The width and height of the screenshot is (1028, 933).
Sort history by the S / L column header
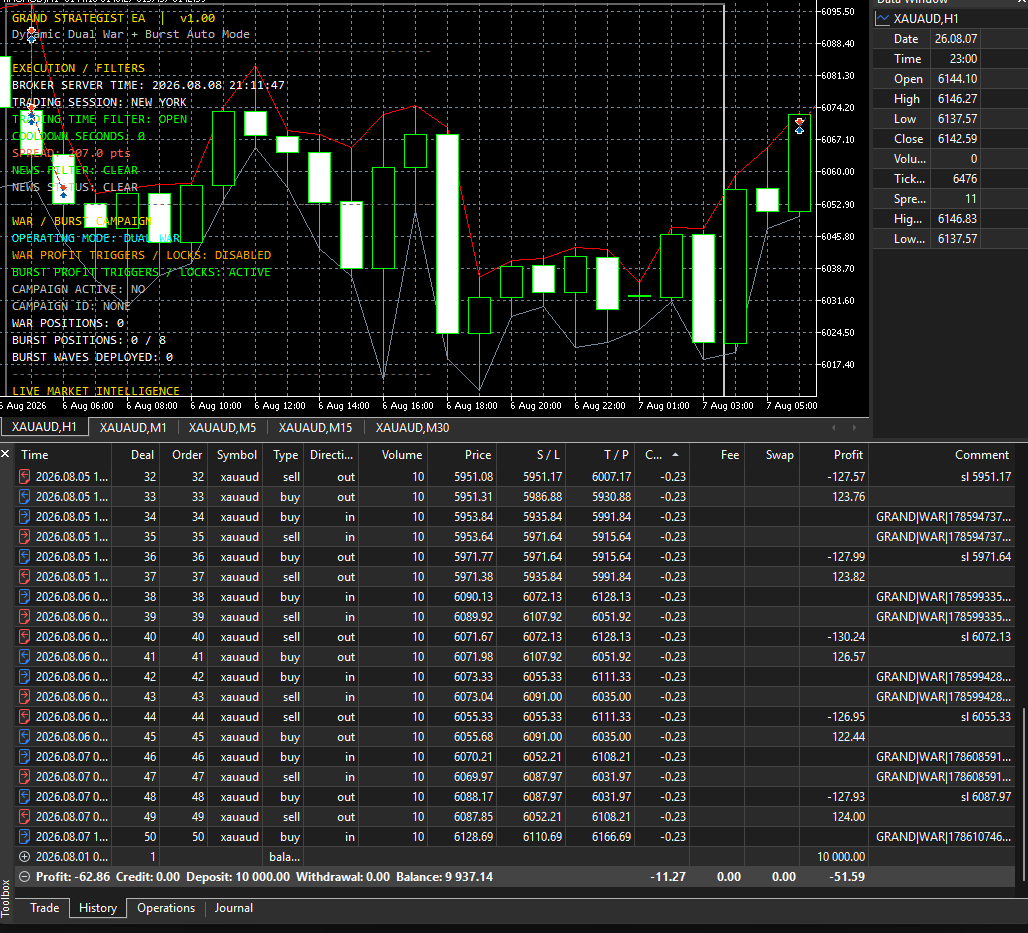pyautogui.click(x=532, y=454)
